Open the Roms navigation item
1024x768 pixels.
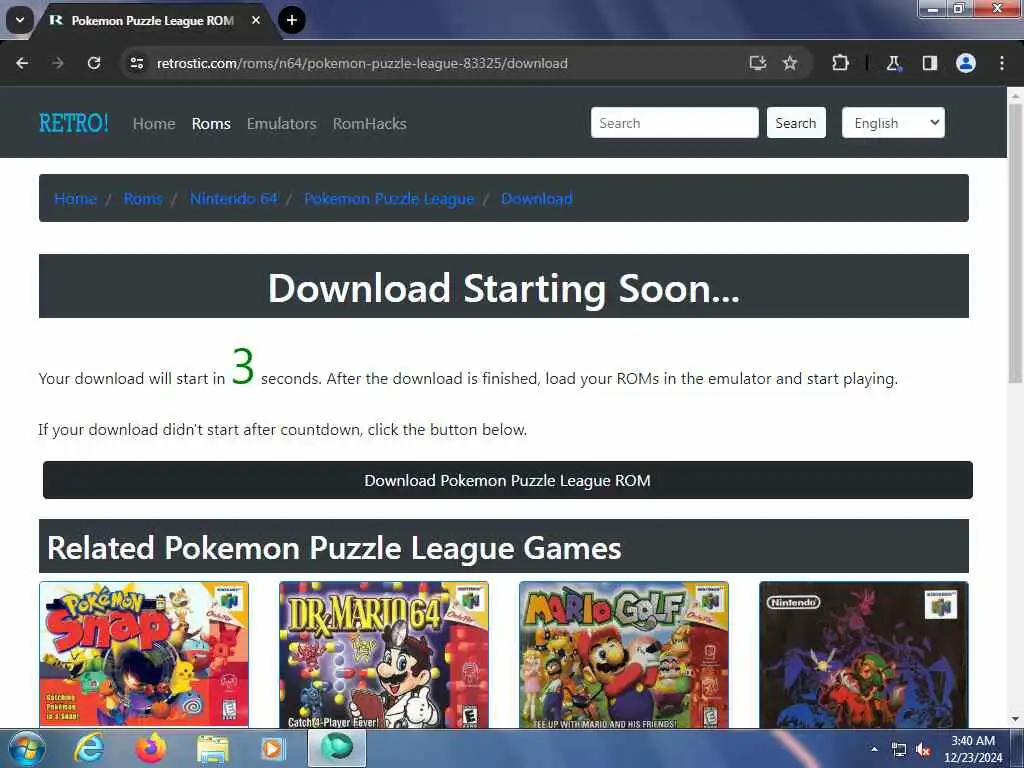tap(211, 123)
